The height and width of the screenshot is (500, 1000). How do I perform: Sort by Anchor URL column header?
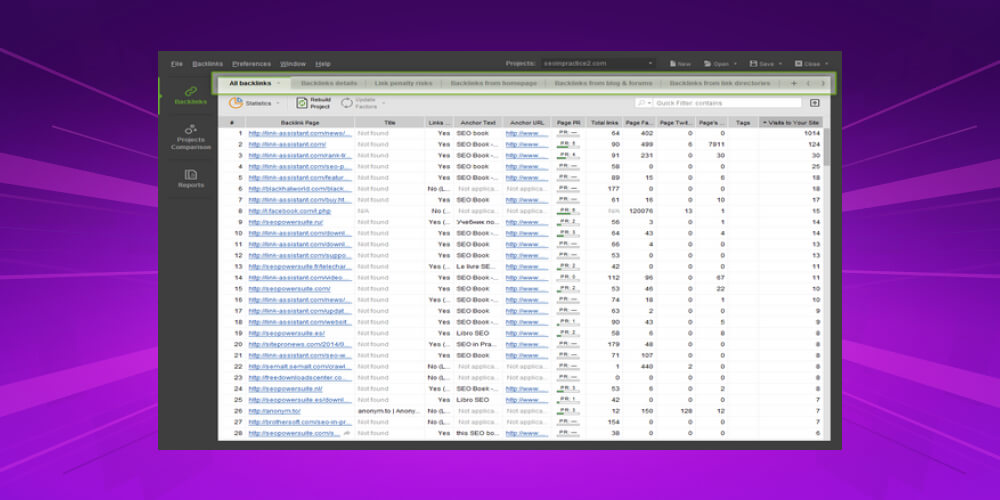[x=527, y=122]
